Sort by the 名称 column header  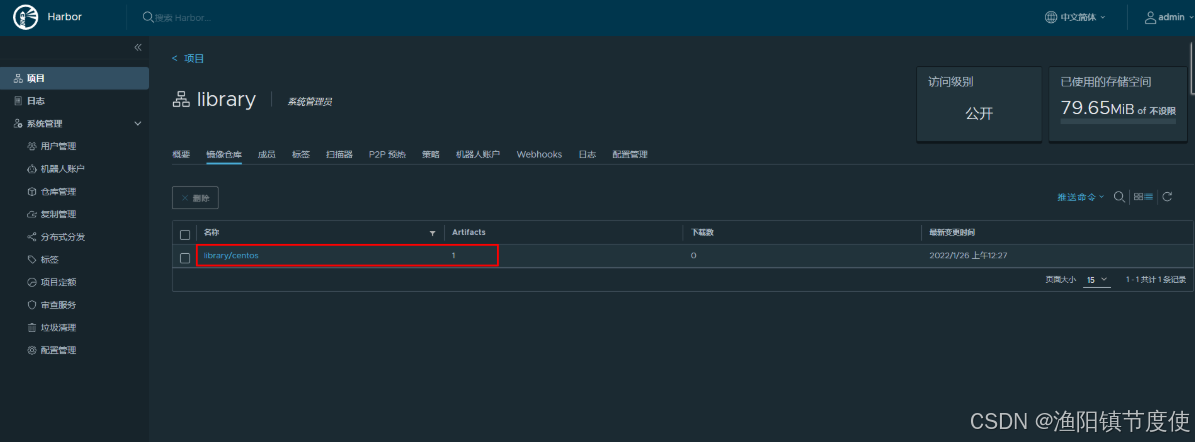click(211, 232)
